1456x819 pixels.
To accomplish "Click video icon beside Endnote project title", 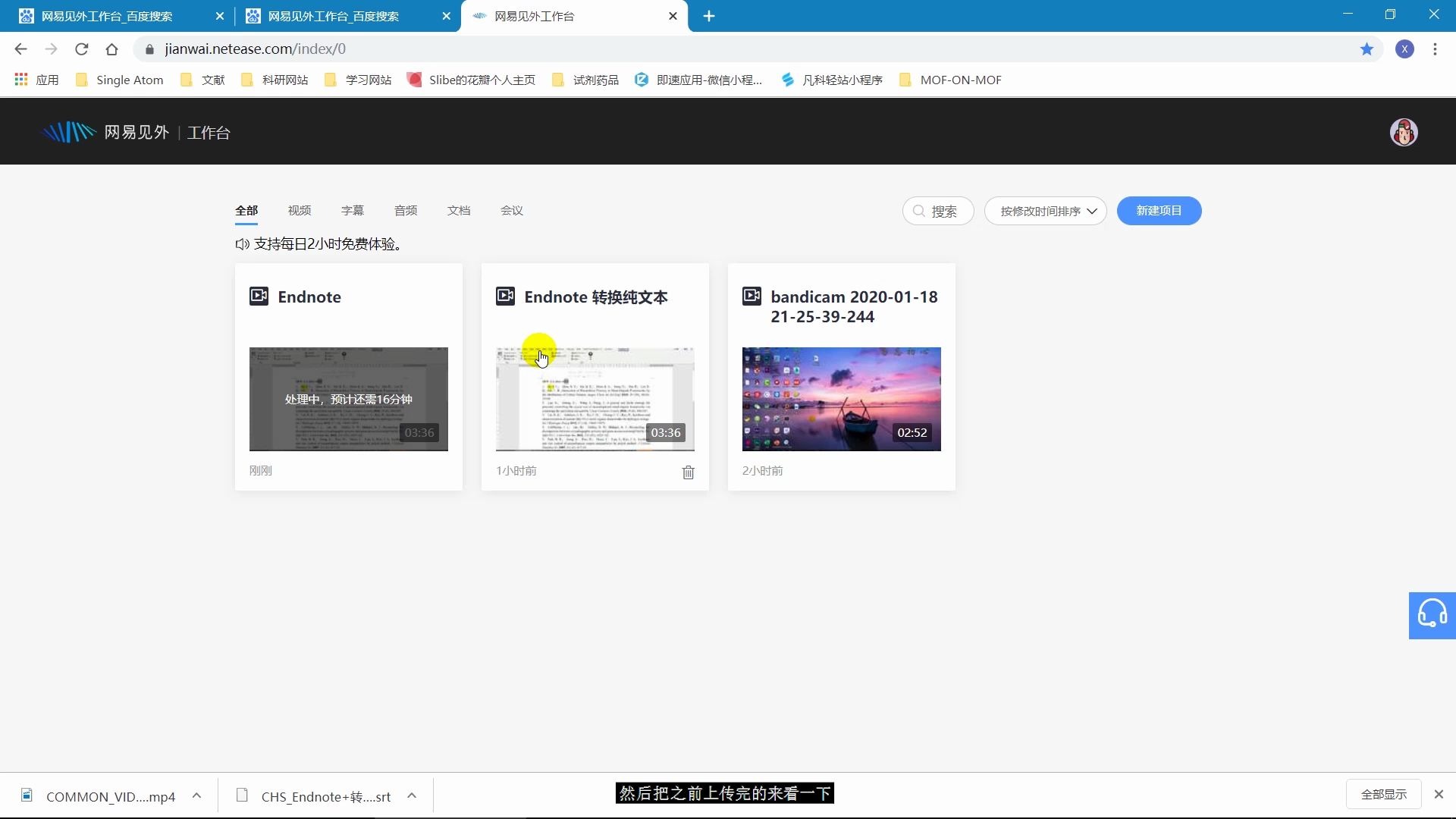I will [x=259, y=296].
